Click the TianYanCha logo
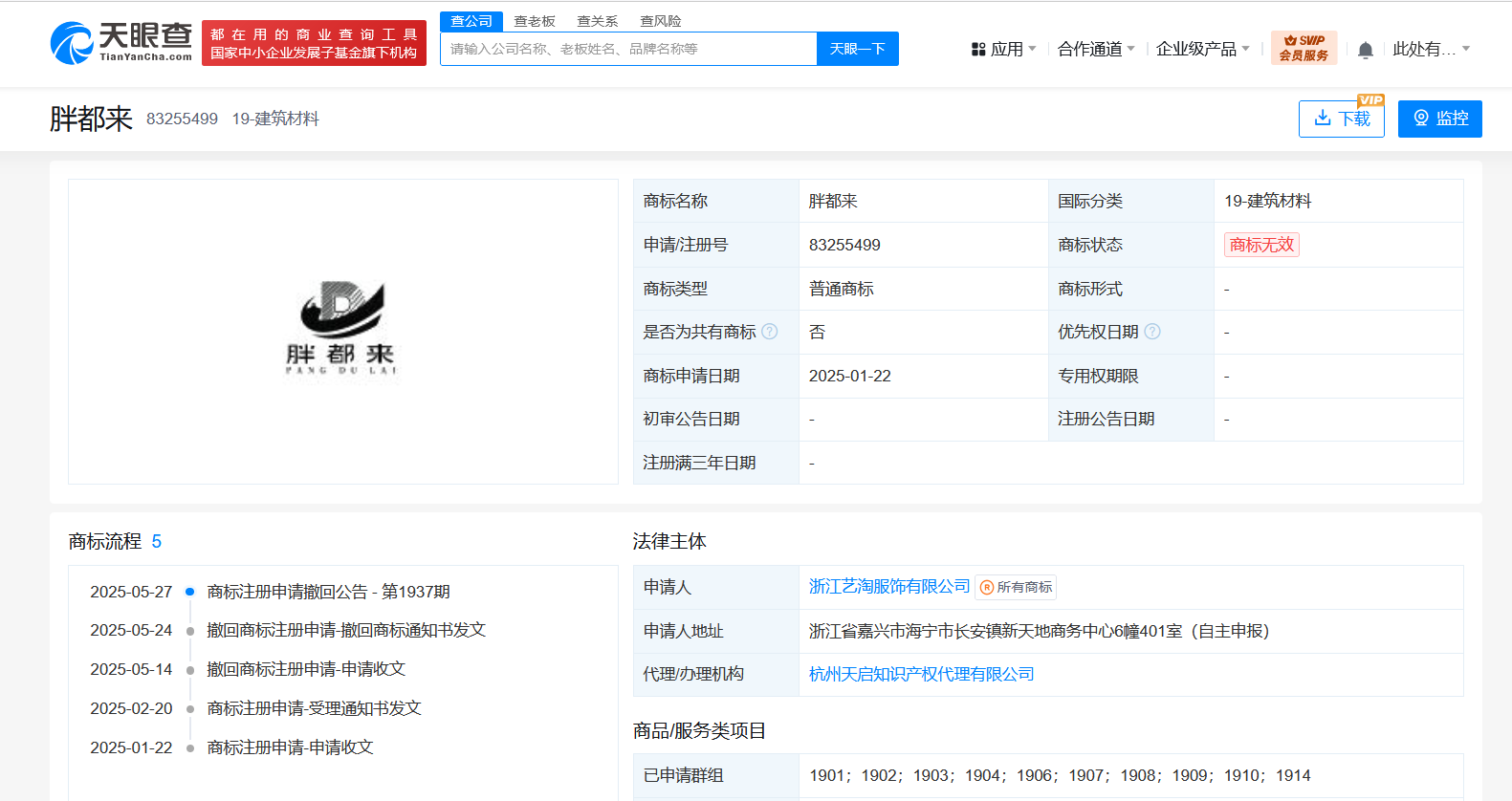Image resolution: width=1512 pixels, height=801 pixels. tap(121, 43)
